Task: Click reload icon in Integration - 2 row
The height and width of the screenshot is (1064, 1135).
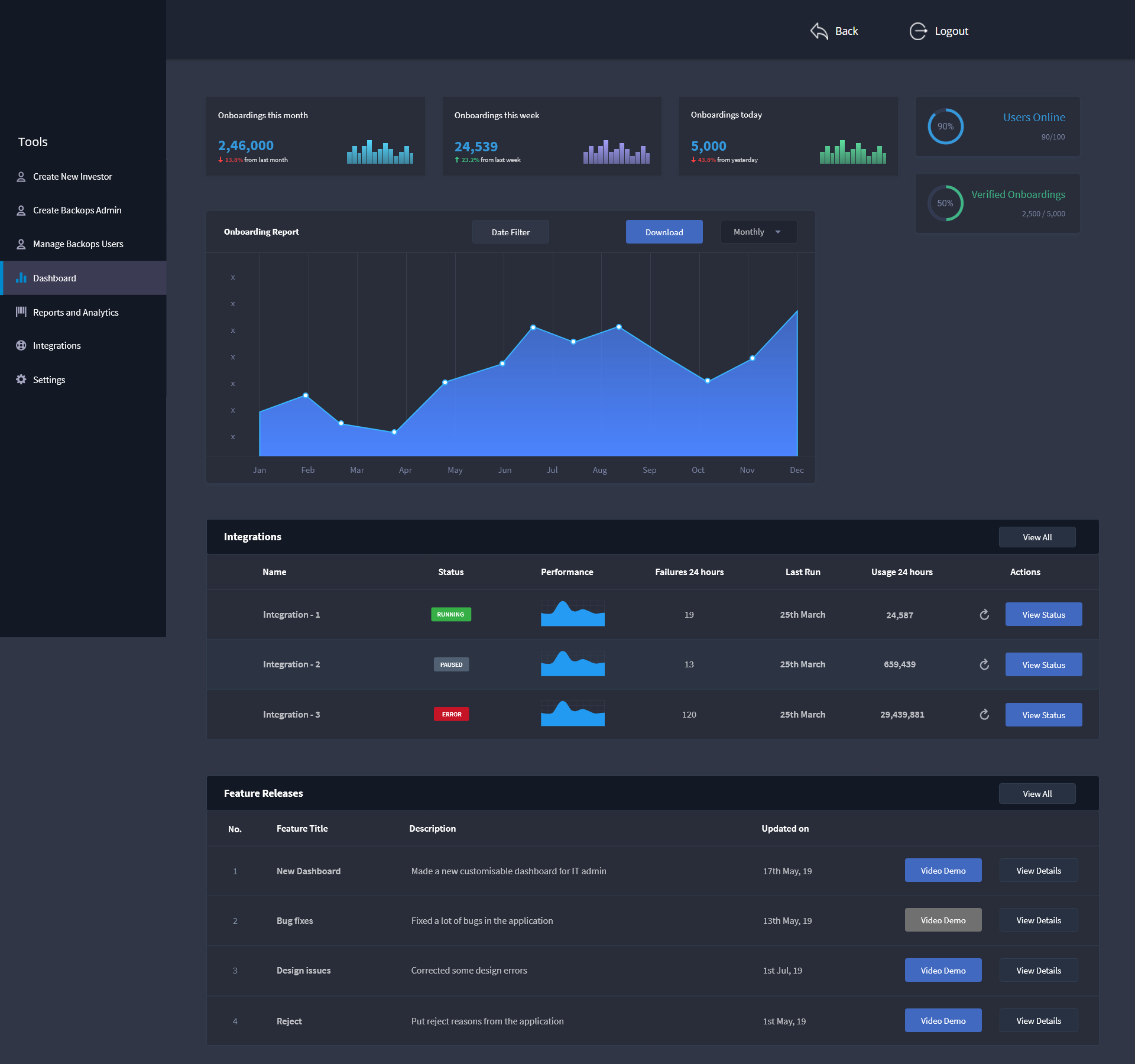Action: pos(984,664)
